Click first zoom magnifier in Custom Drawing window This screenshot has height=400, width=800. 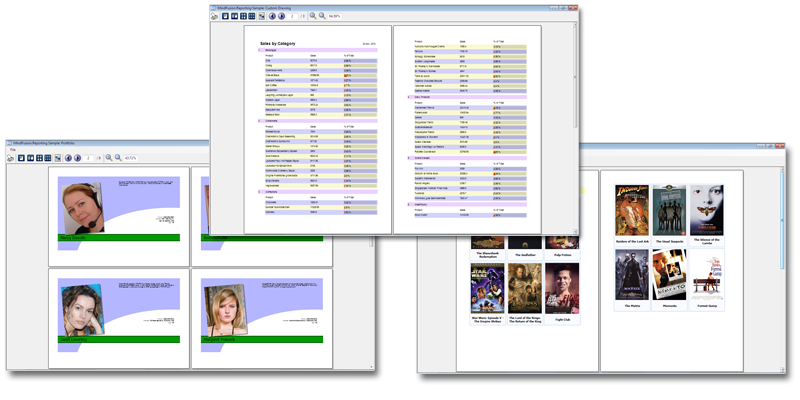point(313,16)
